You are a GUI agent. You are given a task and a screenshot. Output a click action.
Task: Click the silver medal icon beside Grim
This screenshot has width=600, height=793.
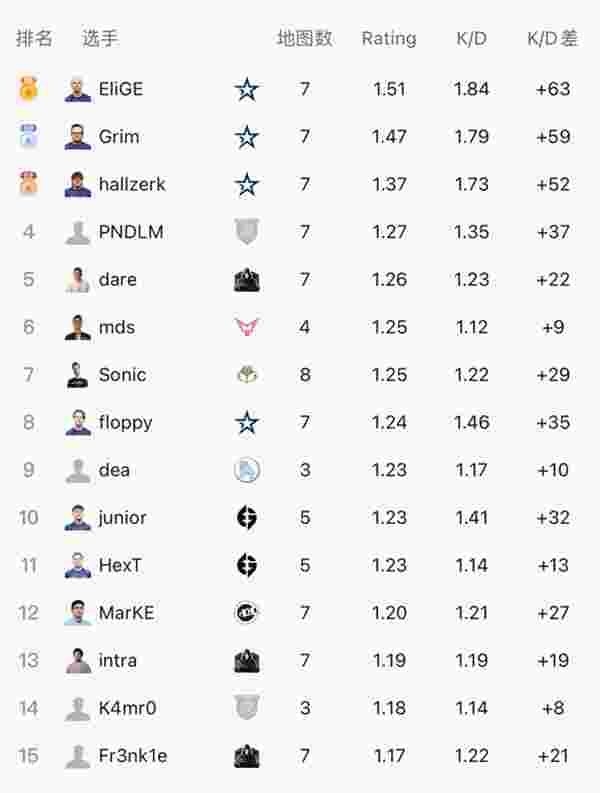[28, 137]
